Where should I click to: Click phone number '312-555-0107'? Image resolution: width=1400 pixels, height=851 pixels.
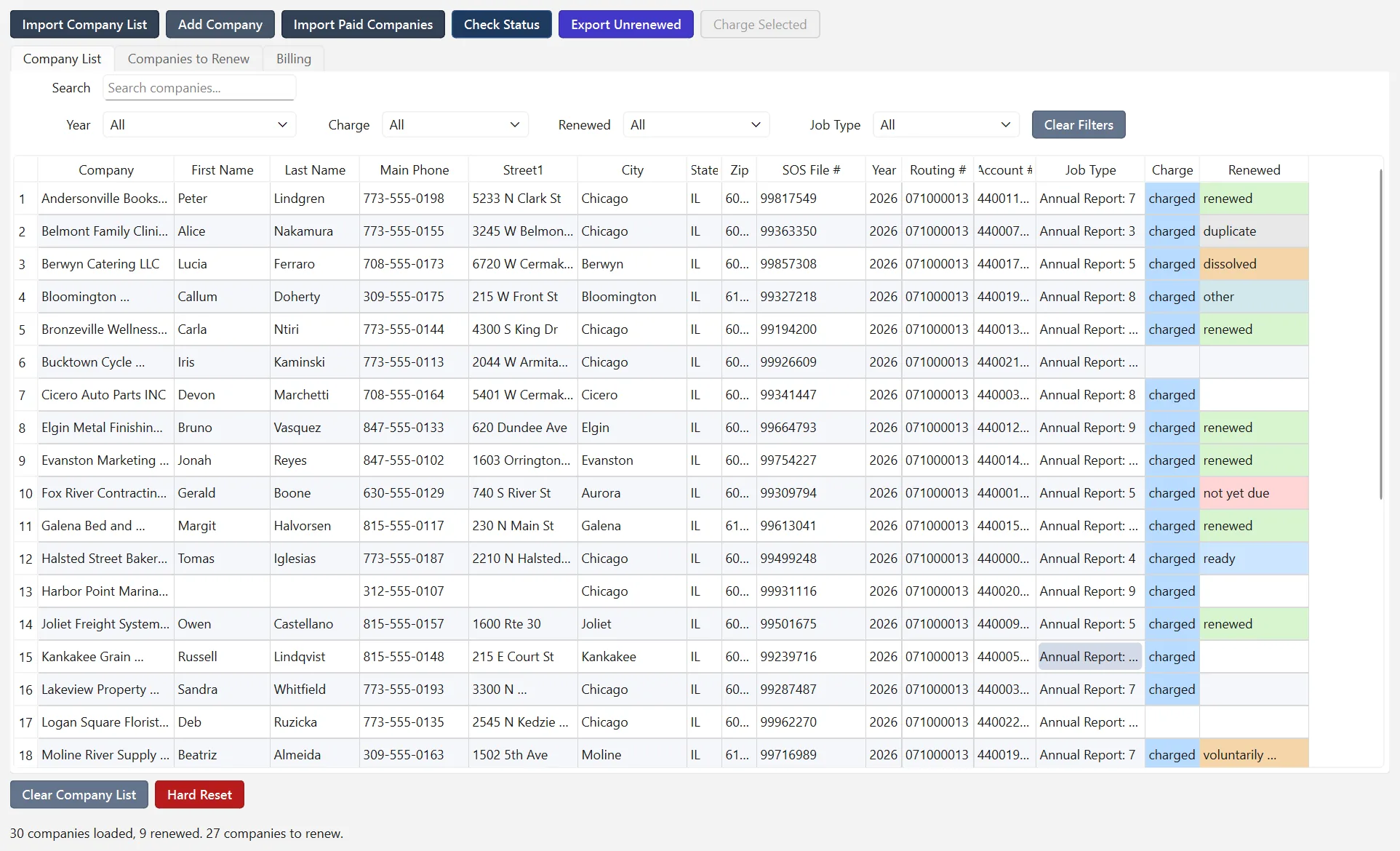[x=415, y=591]
